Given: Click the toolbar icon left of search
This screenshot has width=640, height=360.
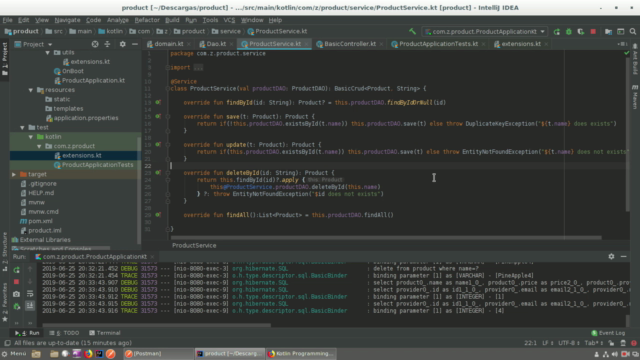Looking at the screenshot, I should point(620,31).
